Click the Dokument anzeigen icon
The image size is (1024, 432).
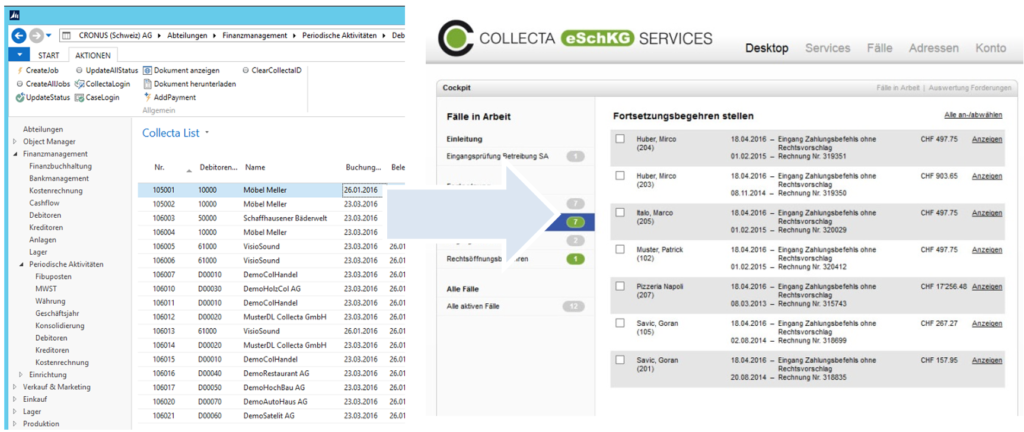pyautogui.click(x=148, y=70)
